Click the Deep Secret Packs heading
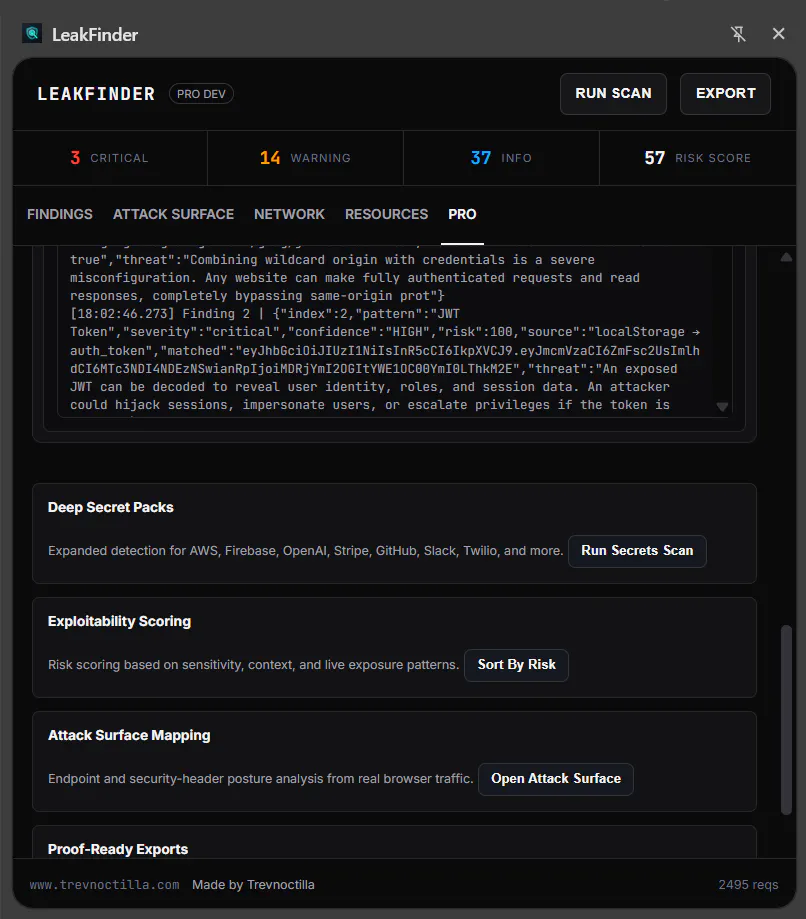The width and height of the screenshot is (806, 919). pyautogui.click(x=111, y=507)
